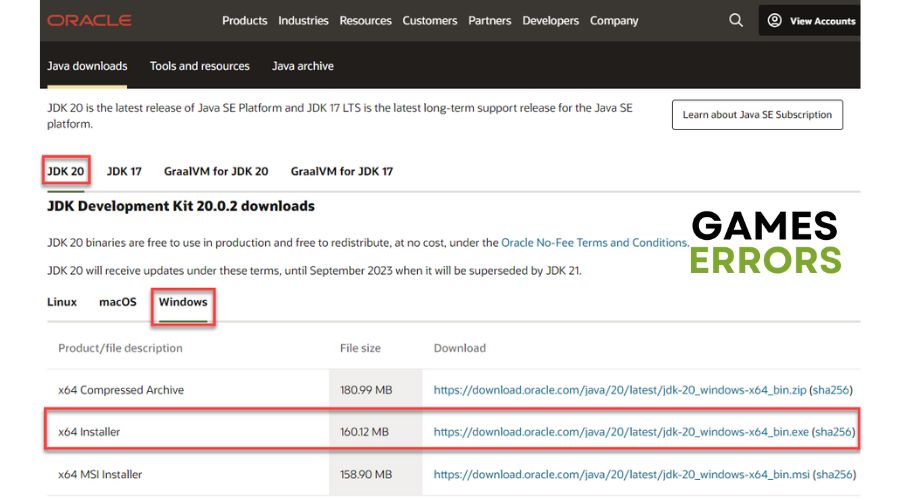Select the JDK 20 tab
This screenshot has width=900, height=500.
65,171
